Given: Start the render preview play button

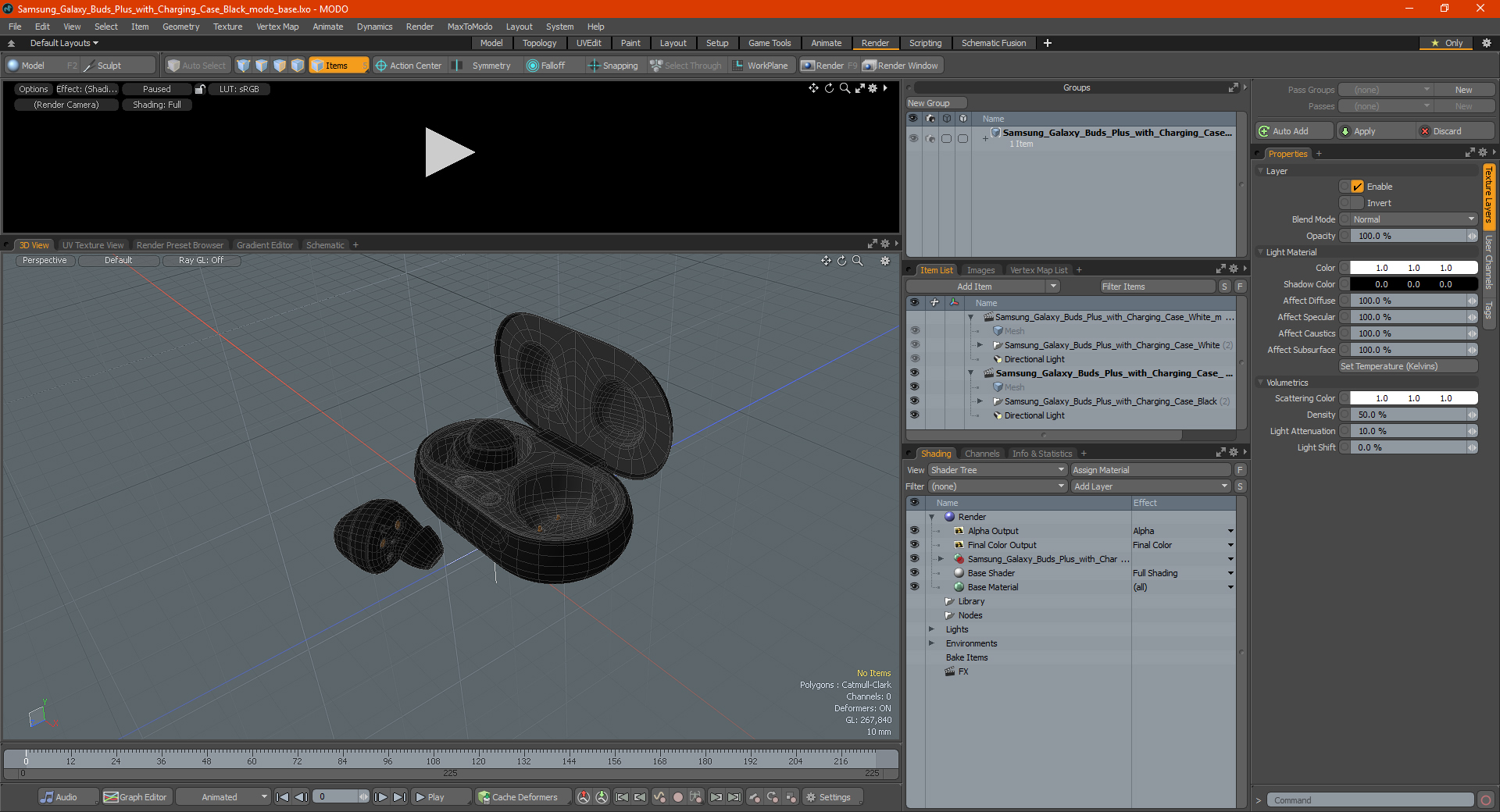Looking at the screenshot, I should [x=449, y=152].
